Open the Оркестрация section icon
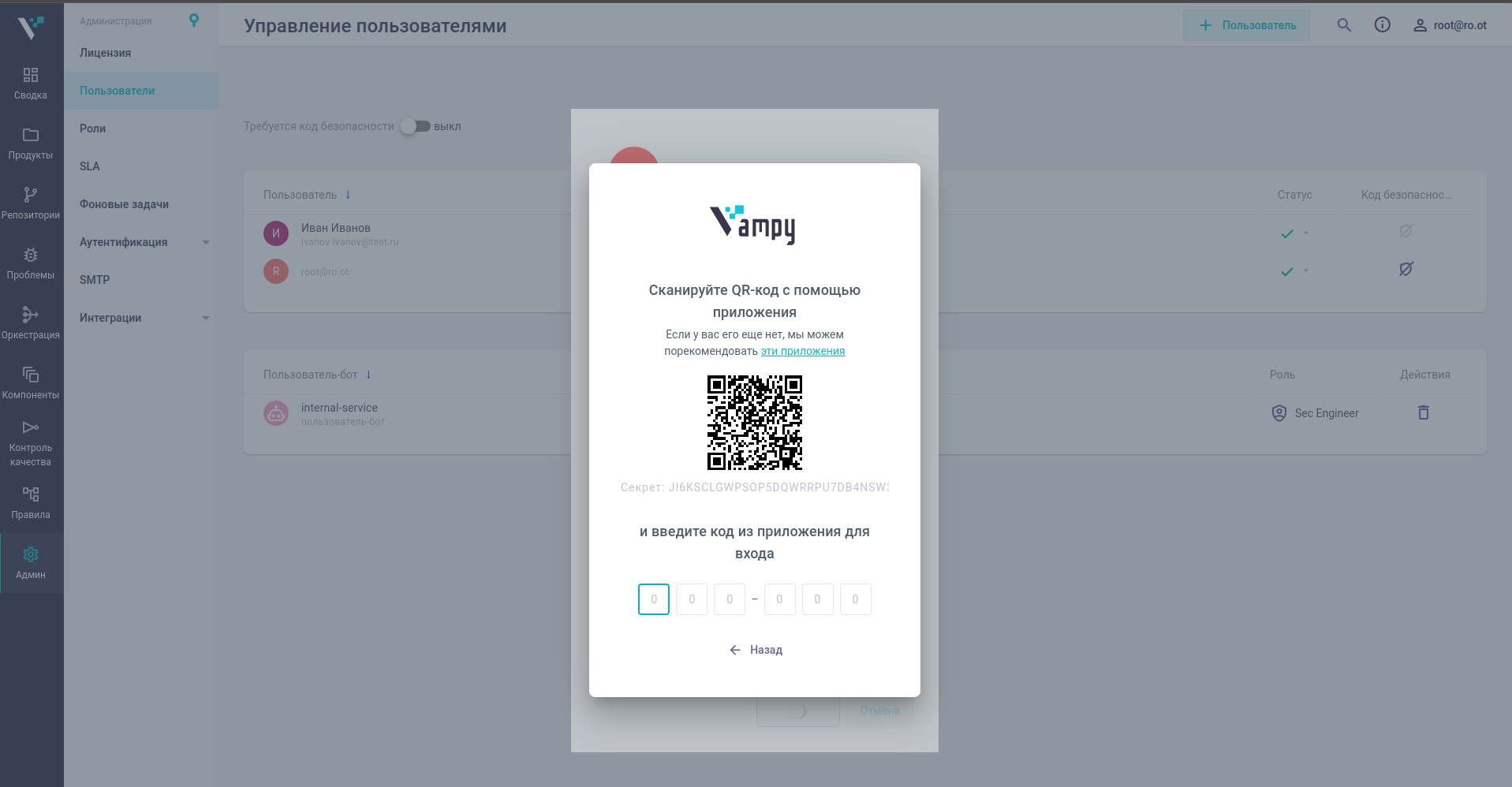 click(31, 315)
